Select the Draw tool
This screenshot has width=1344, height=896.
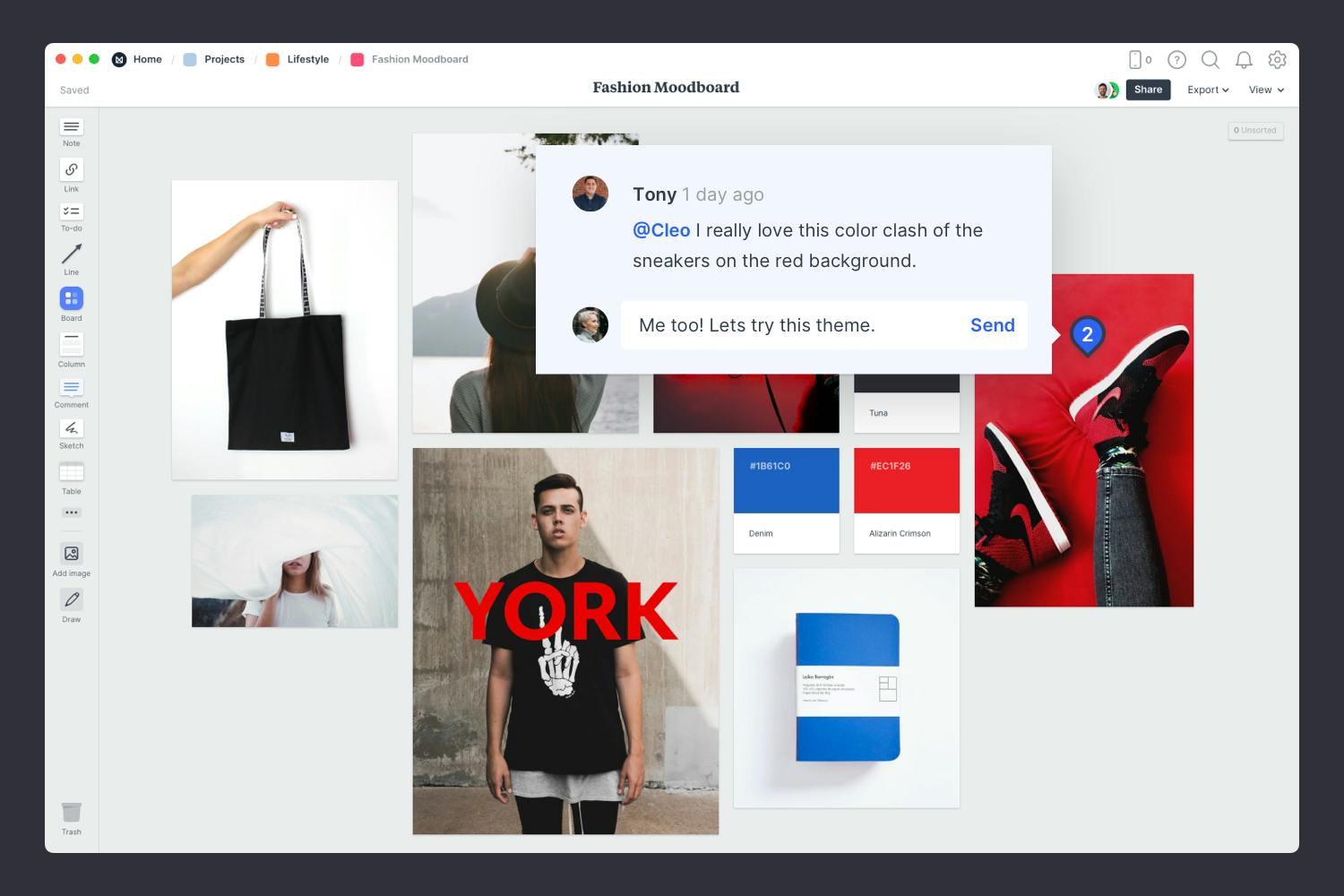click(x=71, y=599)
